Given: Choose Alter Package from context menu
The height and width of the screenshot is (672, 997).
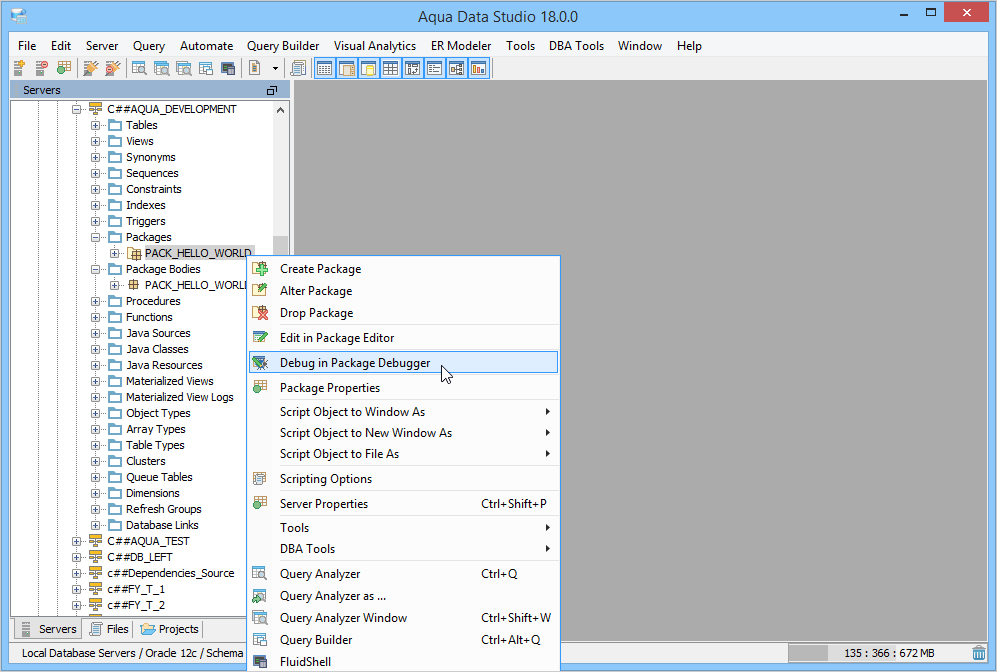Looking at the screenshot, I should (404, 291).
